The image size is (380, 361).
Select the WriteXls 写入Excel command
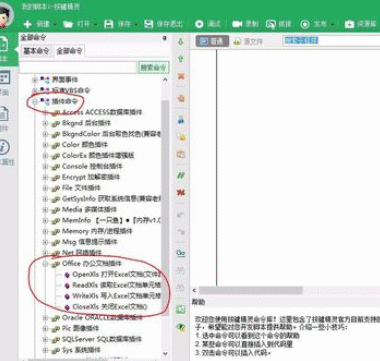pyautogui.click(x=112, y=296)
